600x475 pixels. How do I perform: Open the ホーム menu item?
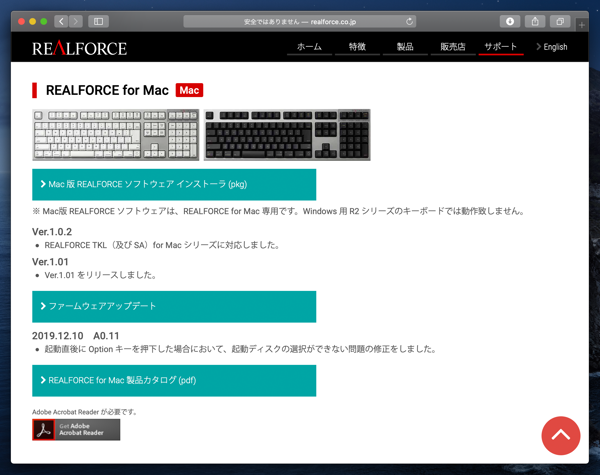pos(309,47)
